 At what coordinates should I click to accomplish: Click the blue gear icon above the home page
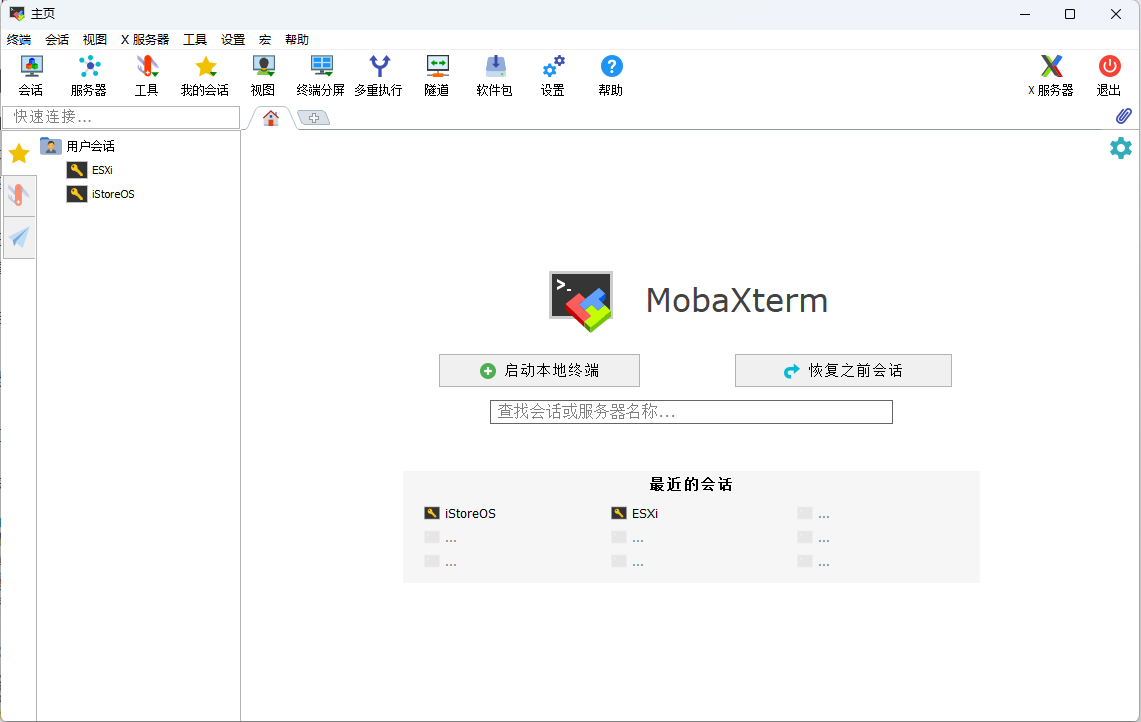pos(1121,148)
